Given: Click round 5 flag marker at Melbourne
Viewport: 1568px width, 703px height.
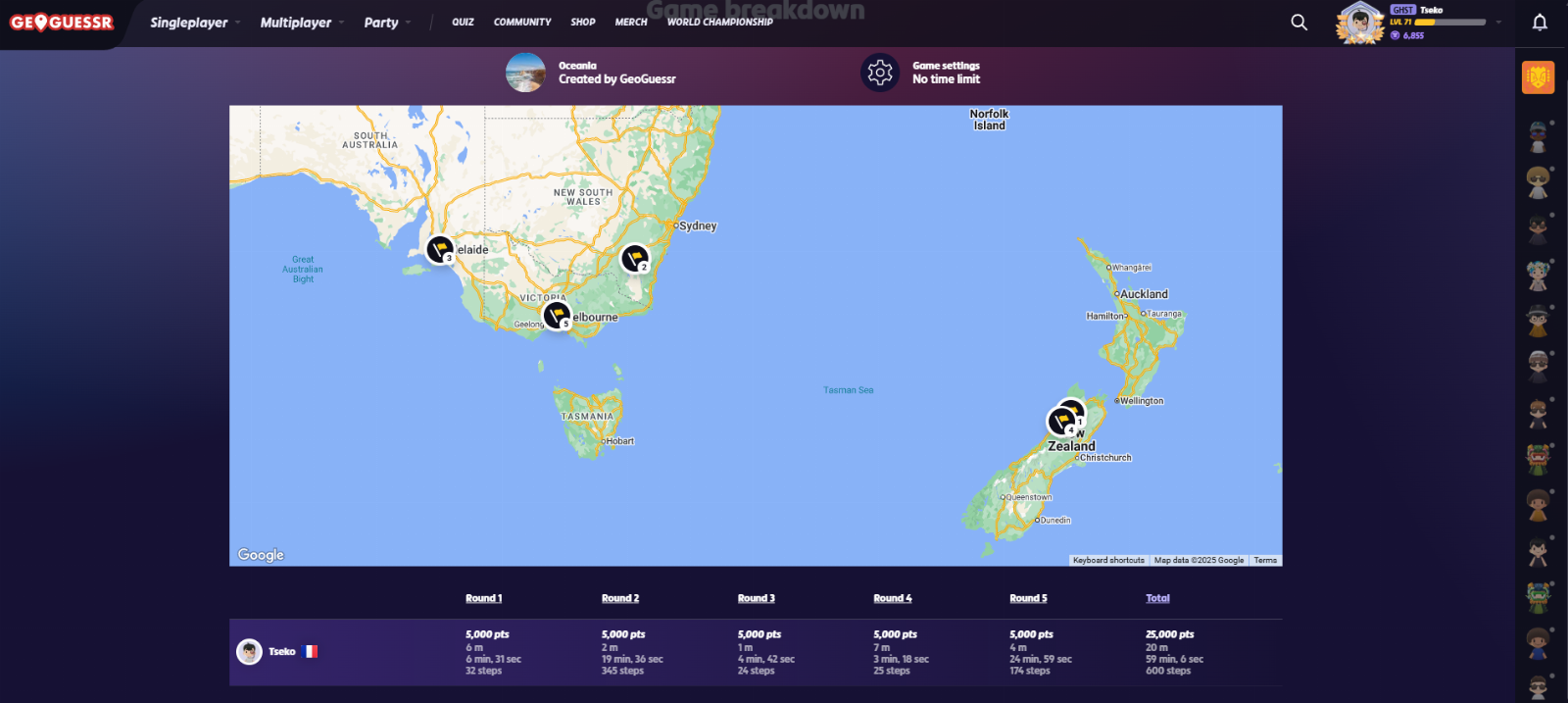Looking at the screenshot, I should tap(557, 315).
